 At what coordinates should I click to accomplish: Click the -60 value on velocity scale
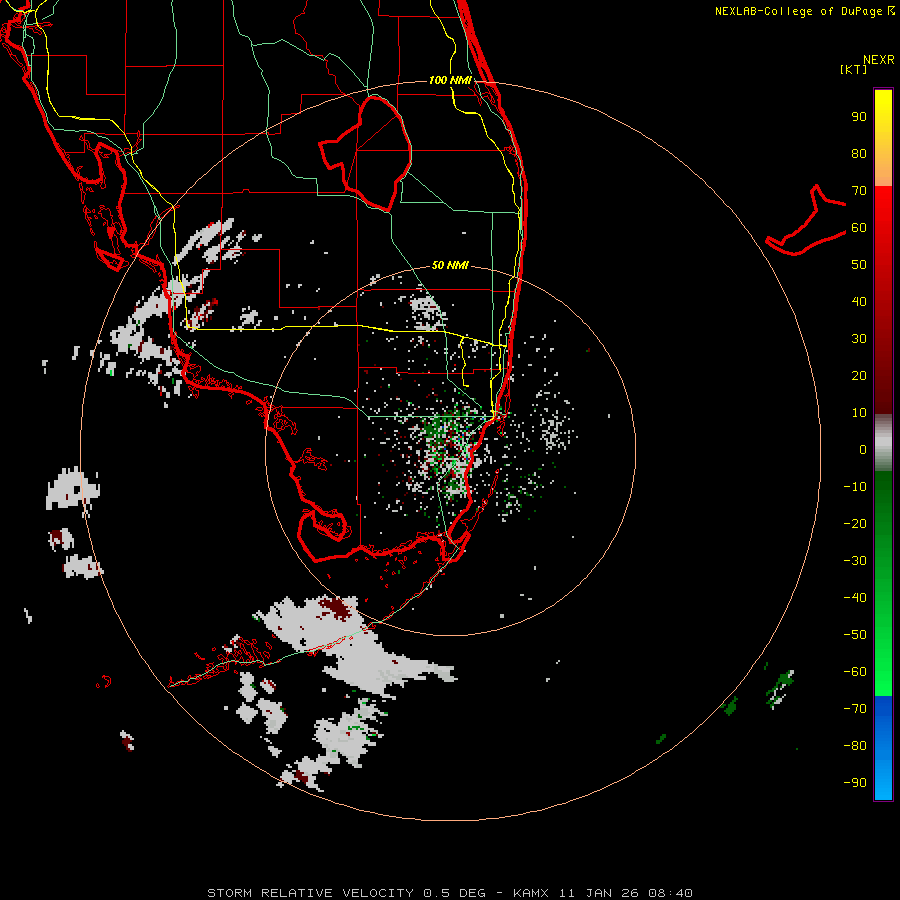[x=855, y=672]
